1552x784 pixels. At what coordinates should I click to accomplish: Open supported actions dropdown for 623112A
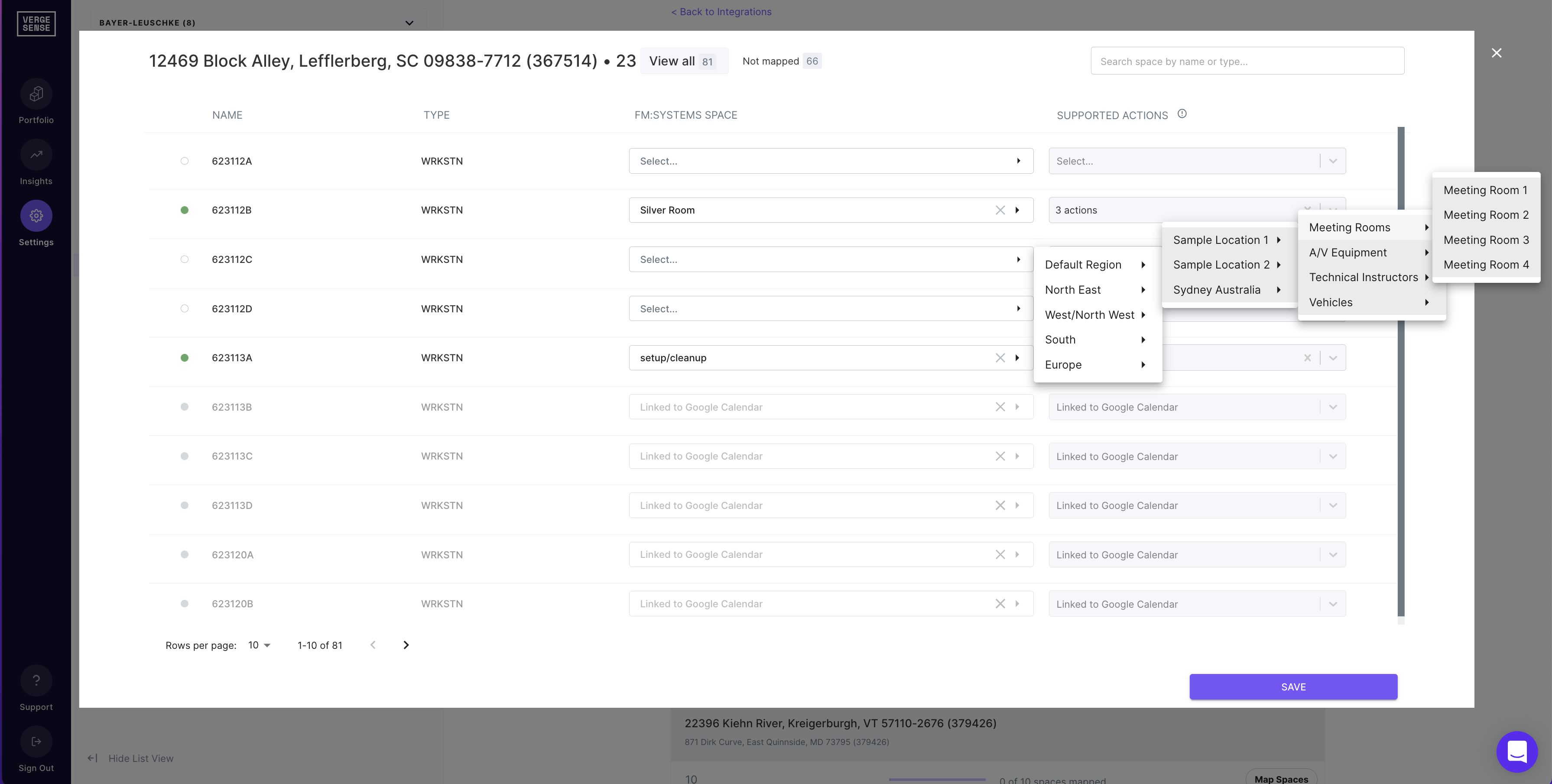[x=1197, y=161]
